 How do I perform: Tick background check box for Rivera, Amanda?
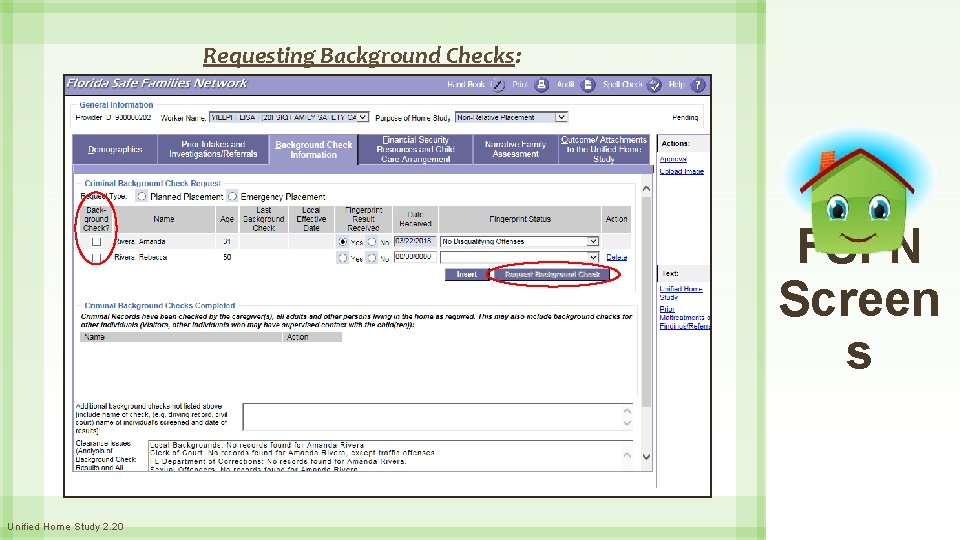pyautogui.click(x=96, y=242)
